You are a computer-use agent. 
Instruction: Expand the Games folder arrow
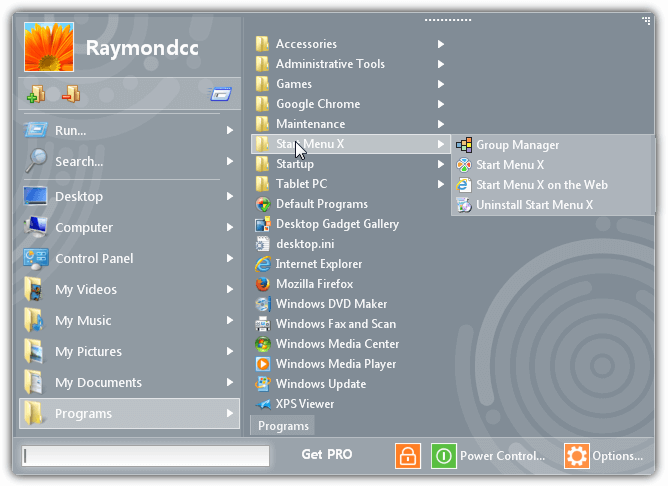click(441, 84)
